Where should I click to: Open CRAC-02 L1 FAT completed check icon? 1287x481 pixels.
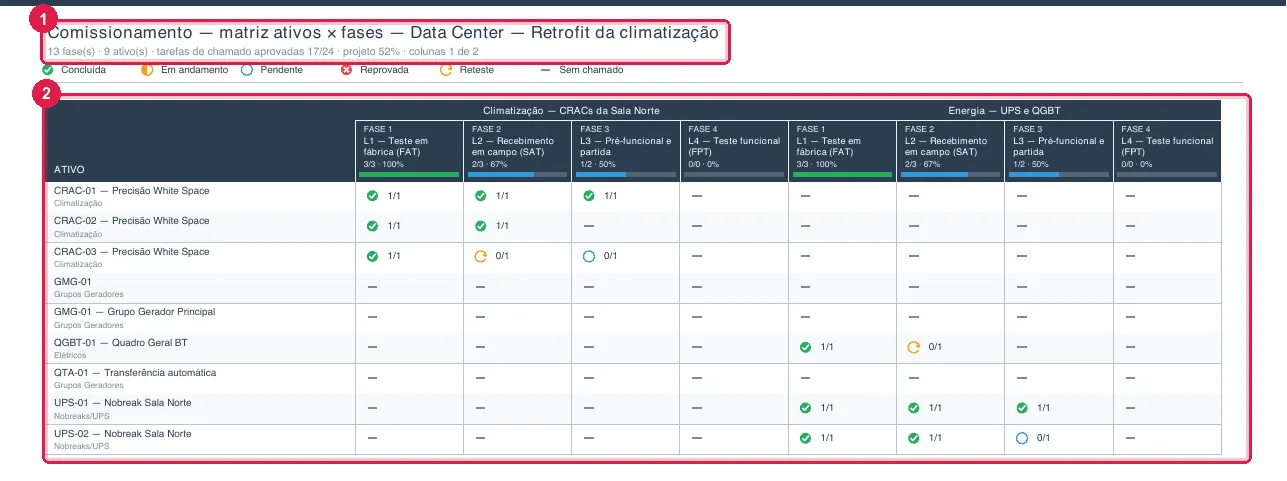[373, 226]
